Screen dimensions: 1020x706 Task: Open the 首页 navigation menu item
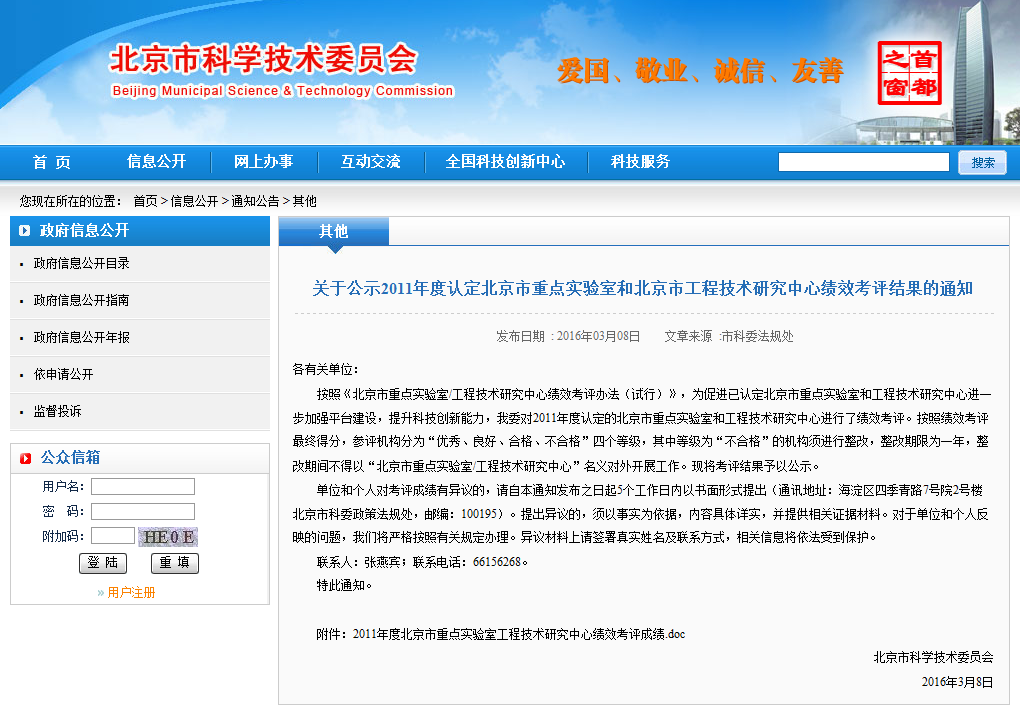tap(52, 162)
